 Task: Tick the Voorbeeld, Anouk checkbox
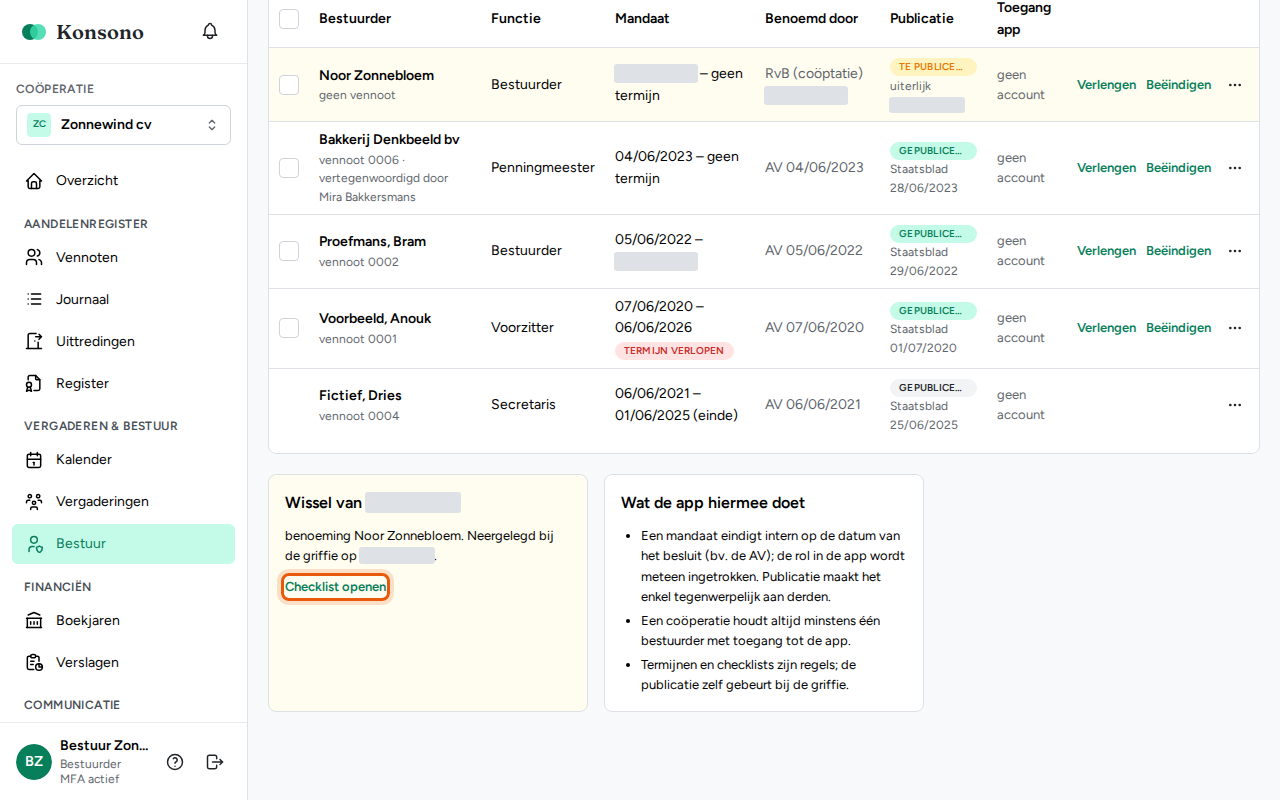pyautogui.click(x=289, y=328)
